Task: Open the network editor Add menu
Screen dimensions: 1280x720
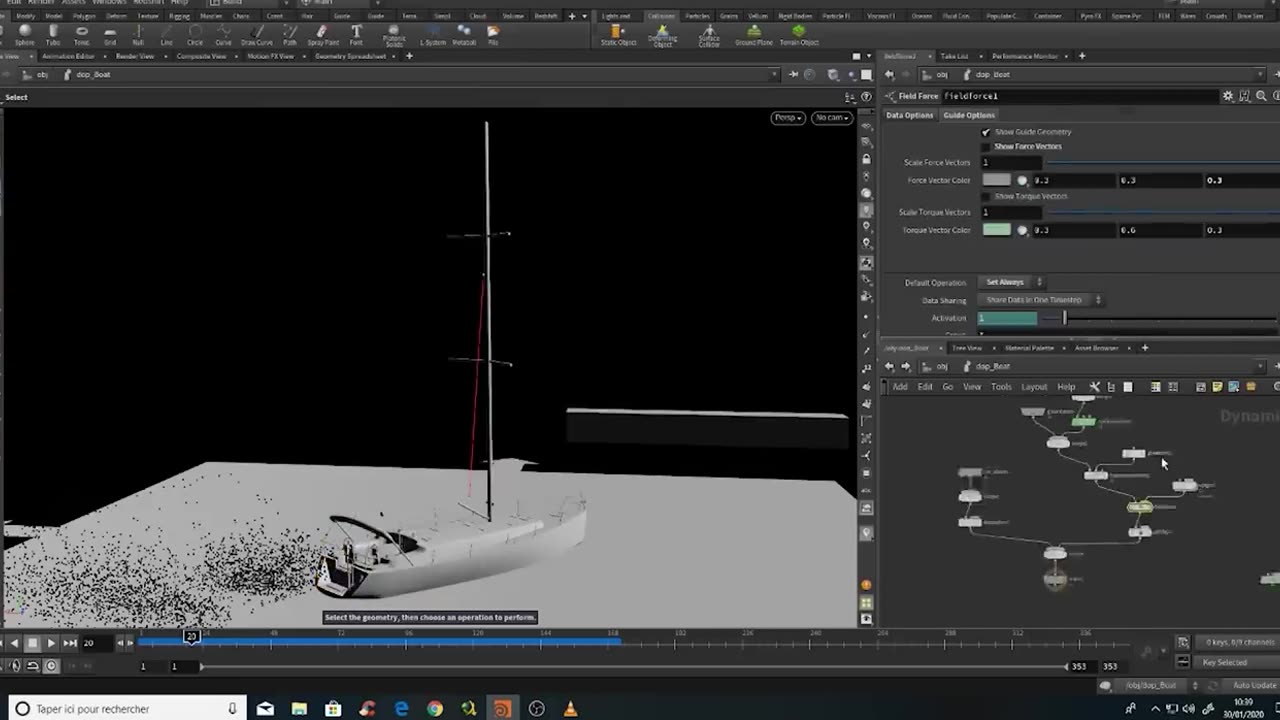Action: point(900,387)
